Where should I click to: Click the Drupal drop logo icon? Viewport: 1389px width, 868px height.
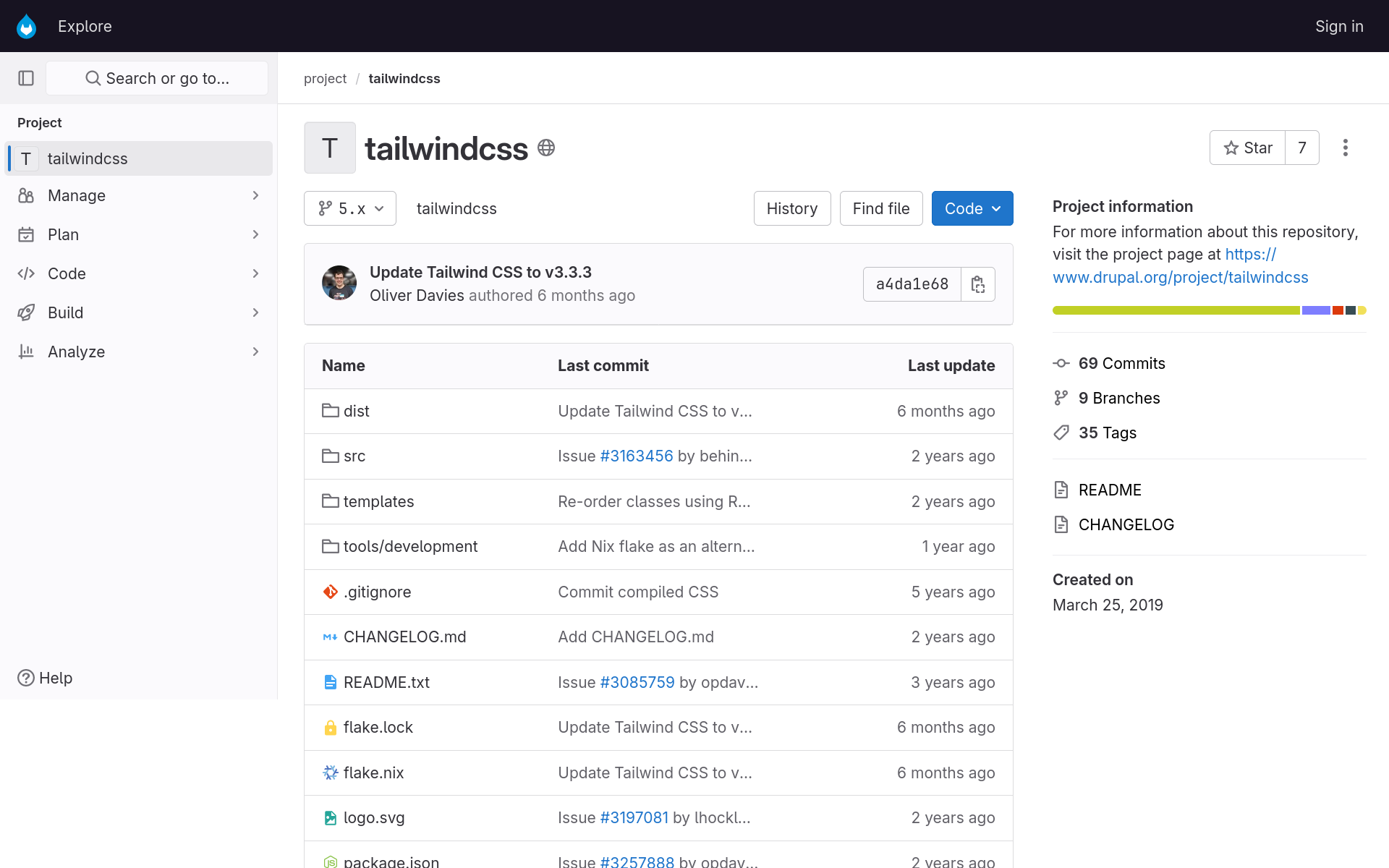pos(27,26)
